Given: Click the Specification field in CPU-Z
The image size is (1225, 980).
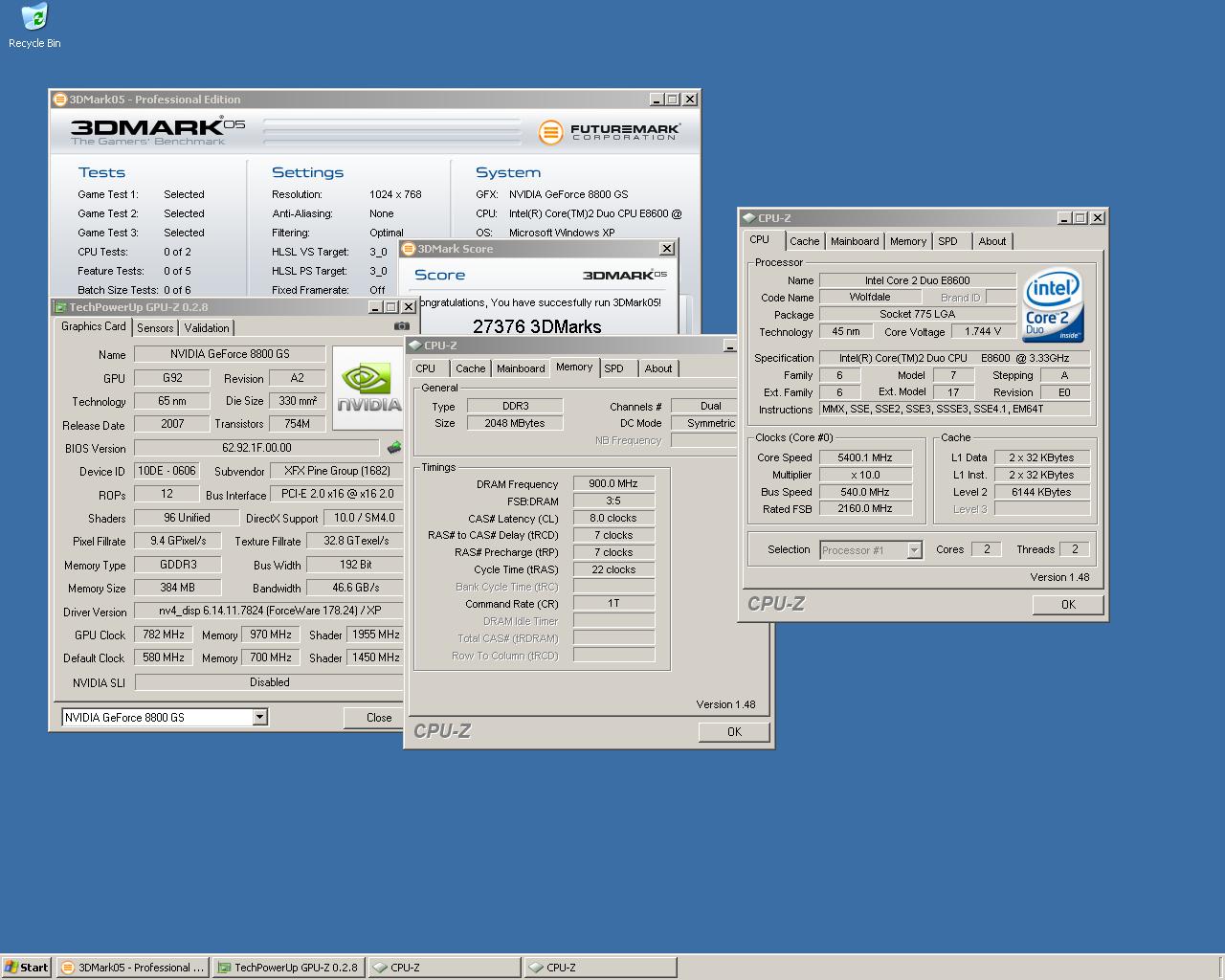Looking at the screenshot, I should point(954,358).
